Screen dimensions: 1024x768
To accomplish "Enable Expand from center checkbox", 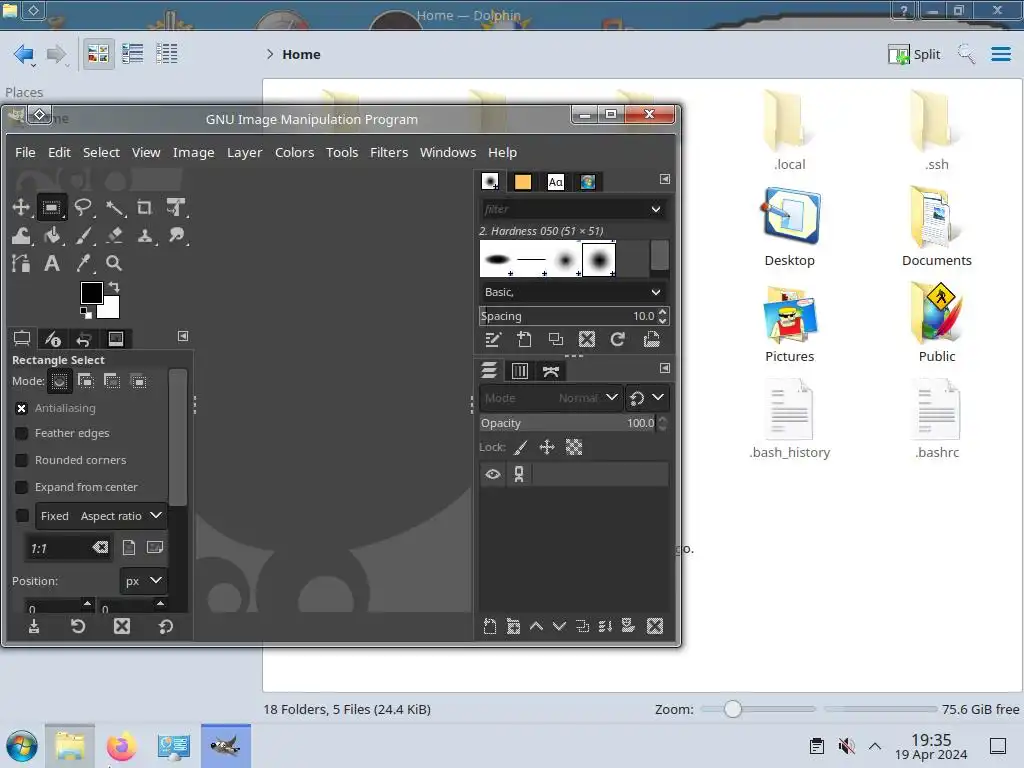I will [22, 487].
